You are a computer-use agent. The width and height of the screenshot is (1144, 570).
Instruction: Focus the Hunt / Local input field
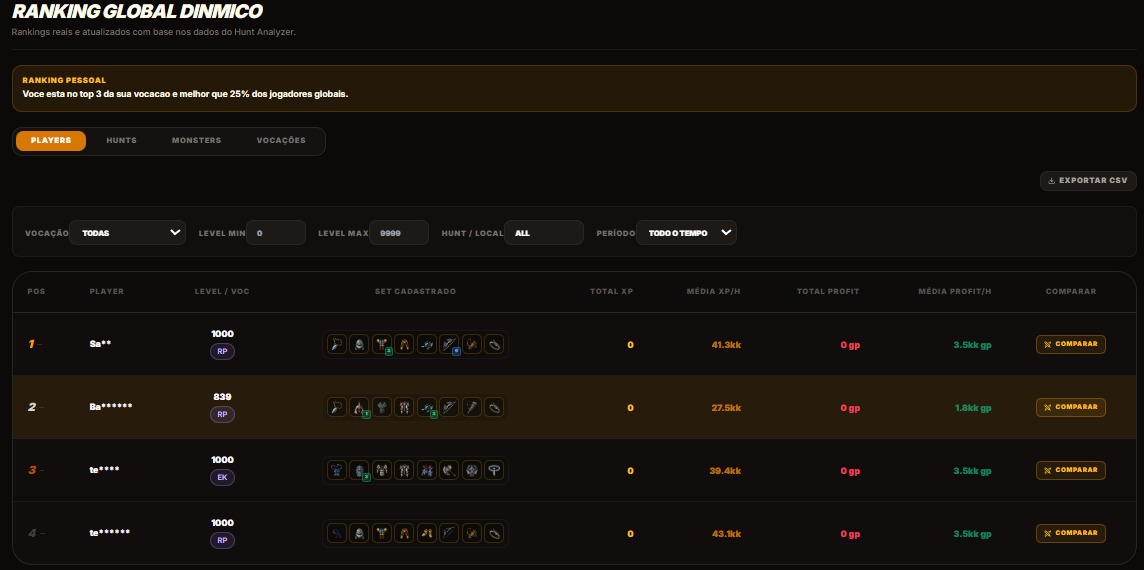pyautogui.click(x=544, y=233)
